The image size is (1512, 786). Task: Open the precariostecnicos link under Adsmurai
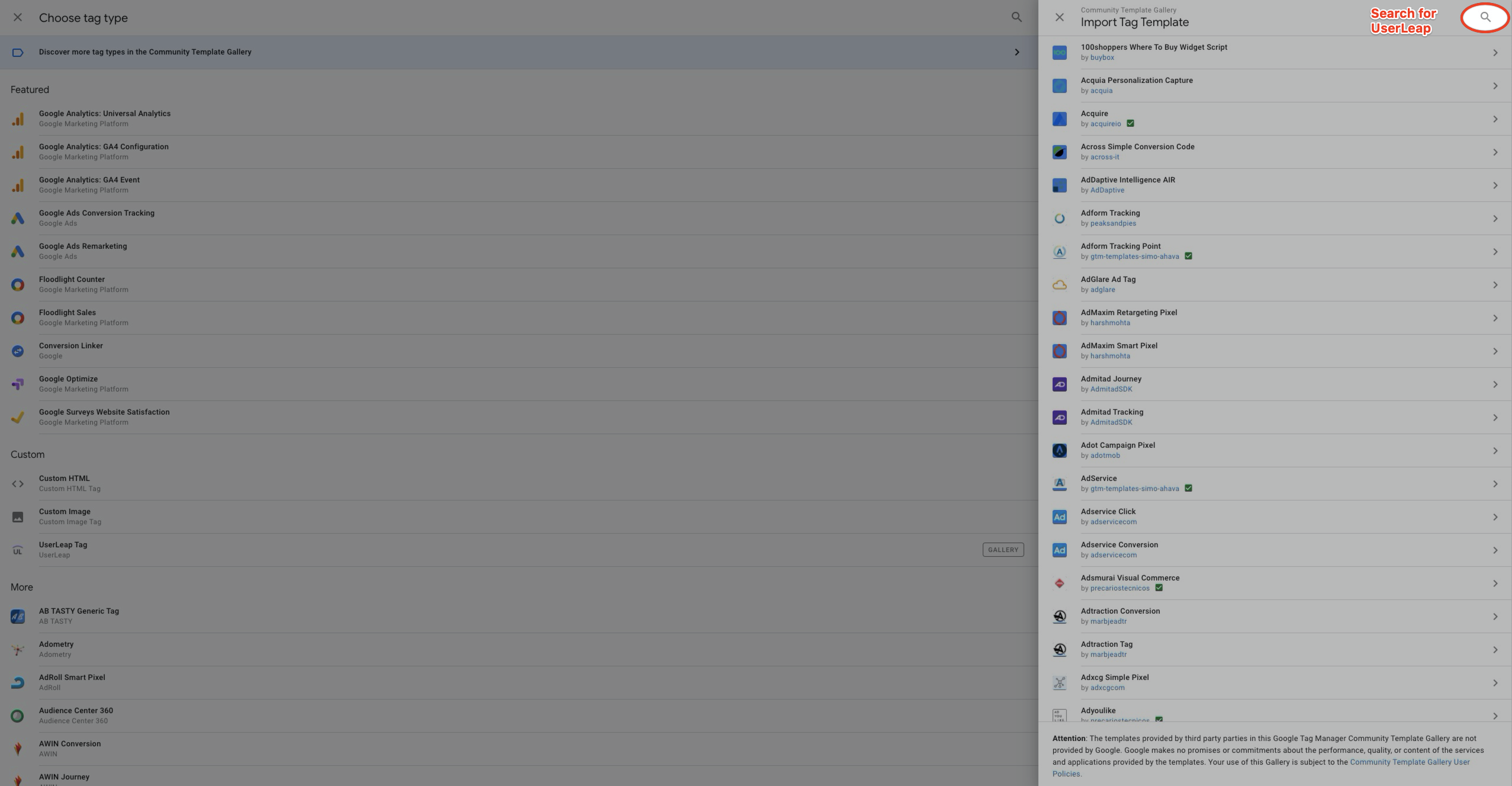click(x=1120, y=588)
